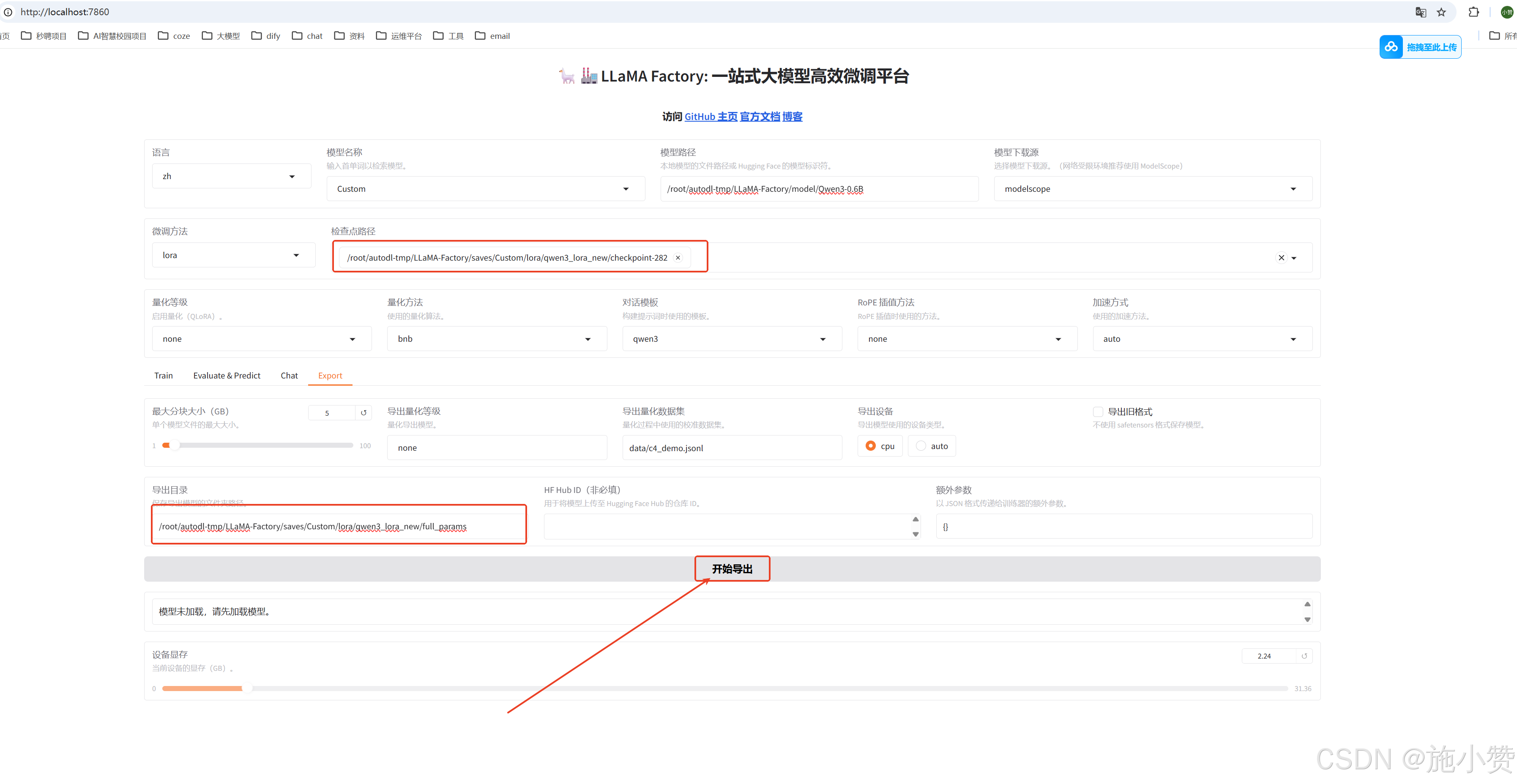The image size is (1517, 784).
Task: Click the 额外参数 JSON input field
Action: coord(1124,526)
